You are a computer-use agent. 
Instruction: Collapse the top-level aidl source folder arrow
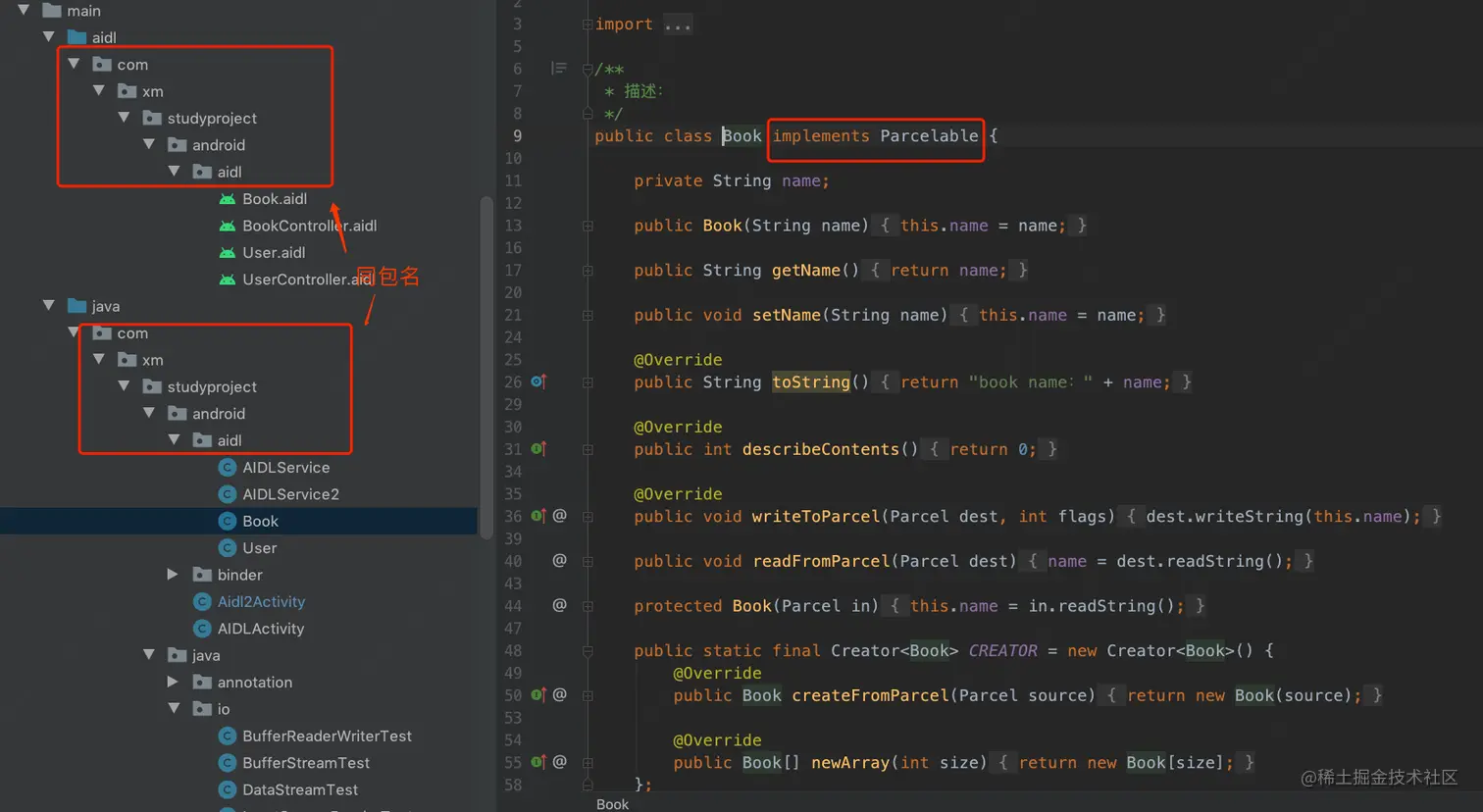click(x=49, y=37)
